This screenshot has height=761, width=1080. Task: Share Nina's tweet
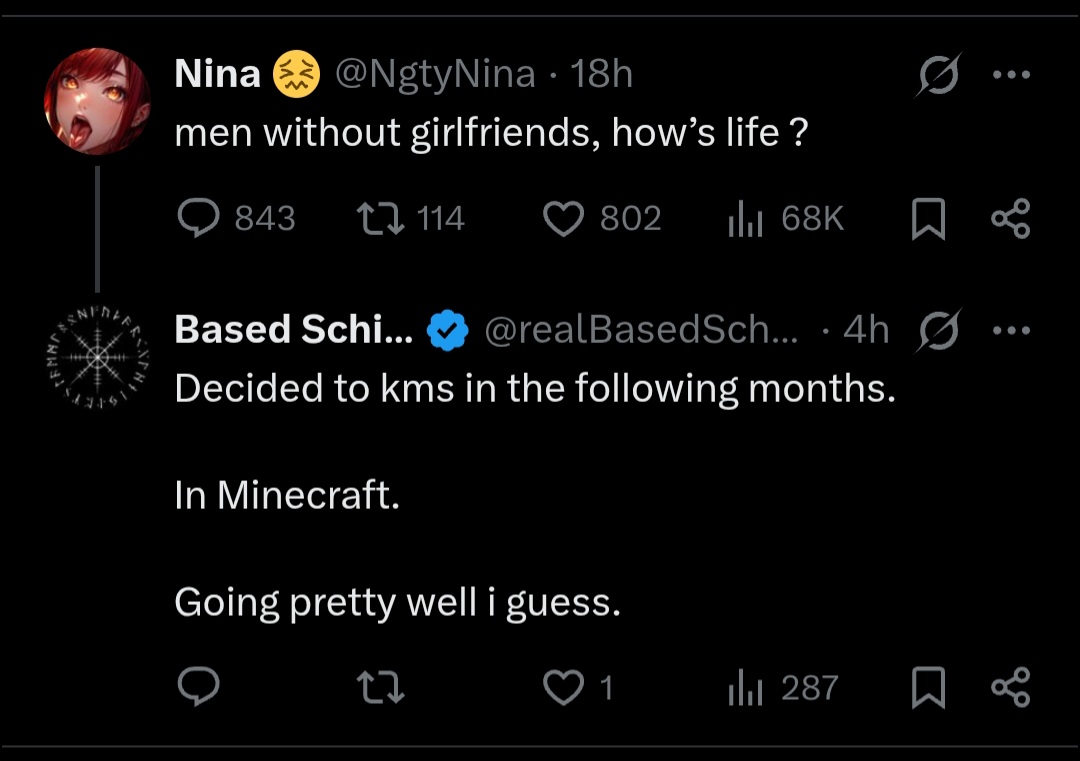1009,219
